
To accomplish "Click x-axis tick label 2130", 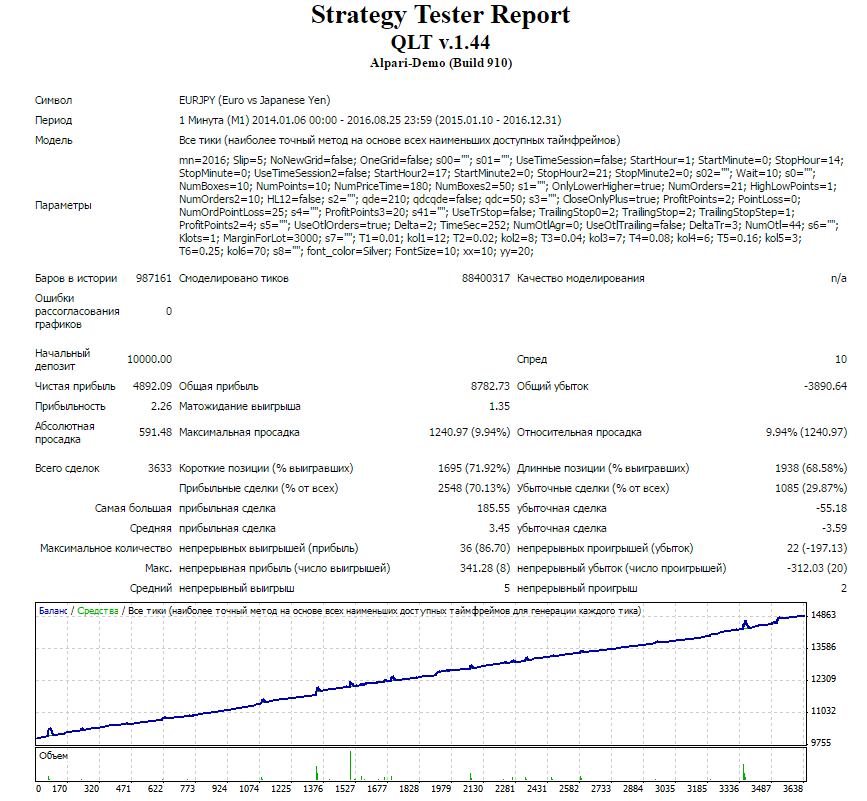I will pyautogui.click(x=473, y=788).
